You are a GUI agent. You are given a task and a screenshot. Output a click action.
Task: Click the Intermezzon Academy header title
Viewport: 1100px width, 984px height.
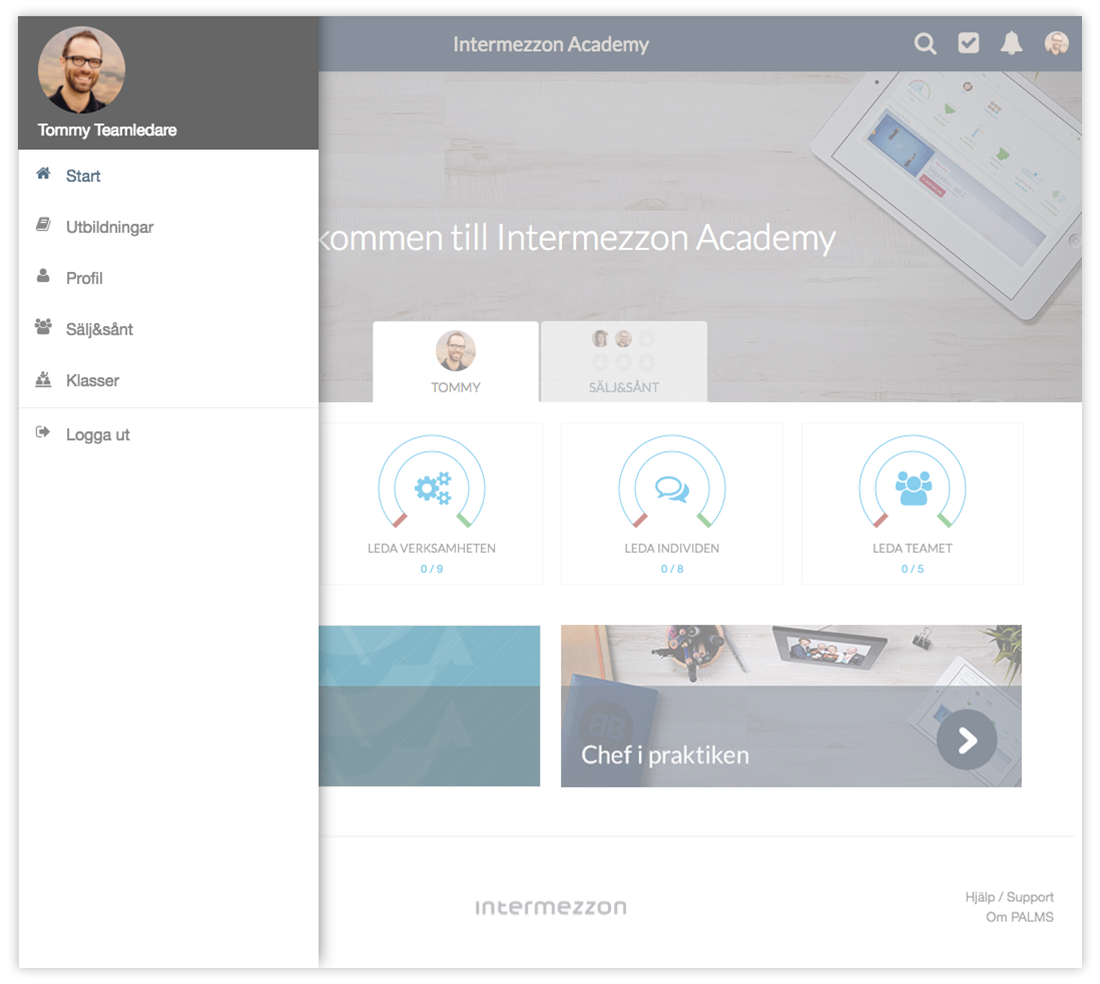point(551,44)
